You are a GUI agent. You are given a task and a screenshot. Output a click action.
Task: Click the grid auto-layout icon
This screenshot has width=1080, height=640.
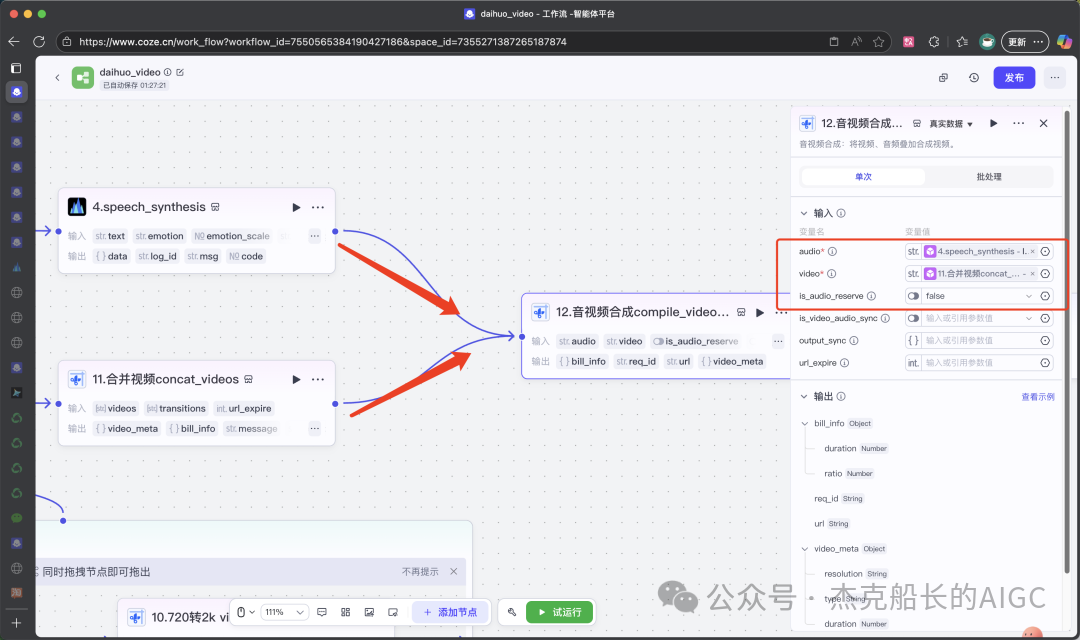[346, 612]
